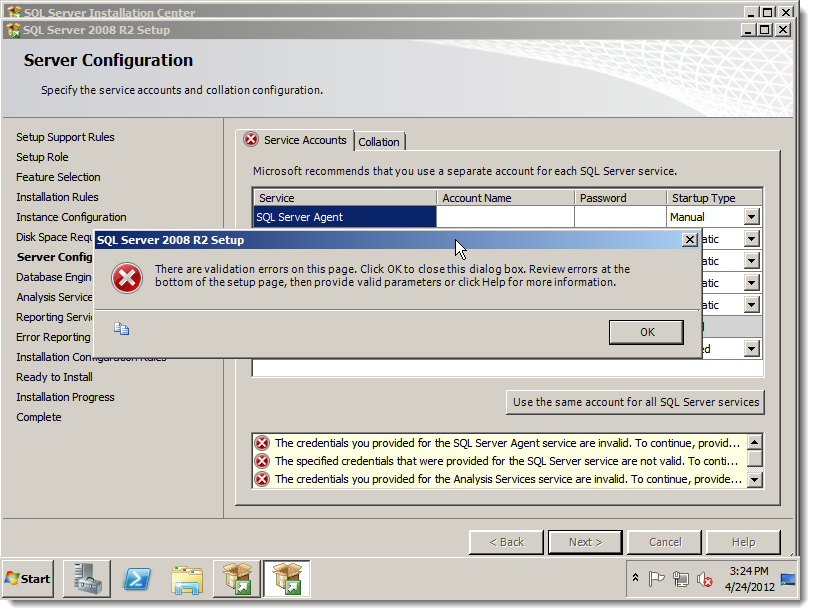Click Use the same account for all SQL Server services
815x615 pixels.
tap(635, 402)
